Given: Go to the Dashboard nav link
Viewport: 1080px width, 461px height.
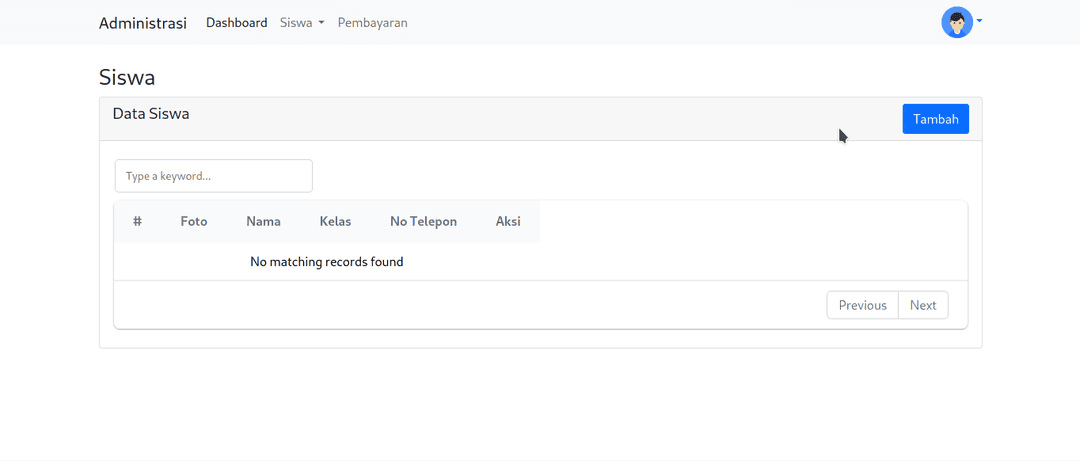Looking at the screenshot, I should (x=237, y=22).
